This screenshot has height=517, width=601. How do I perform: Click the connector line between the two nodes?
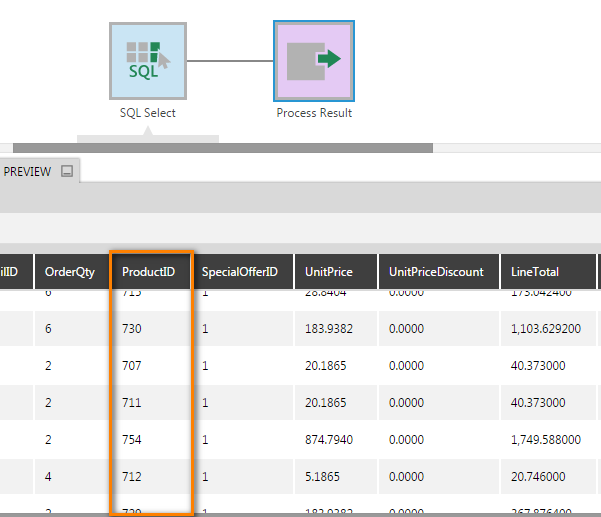[230, 61]
